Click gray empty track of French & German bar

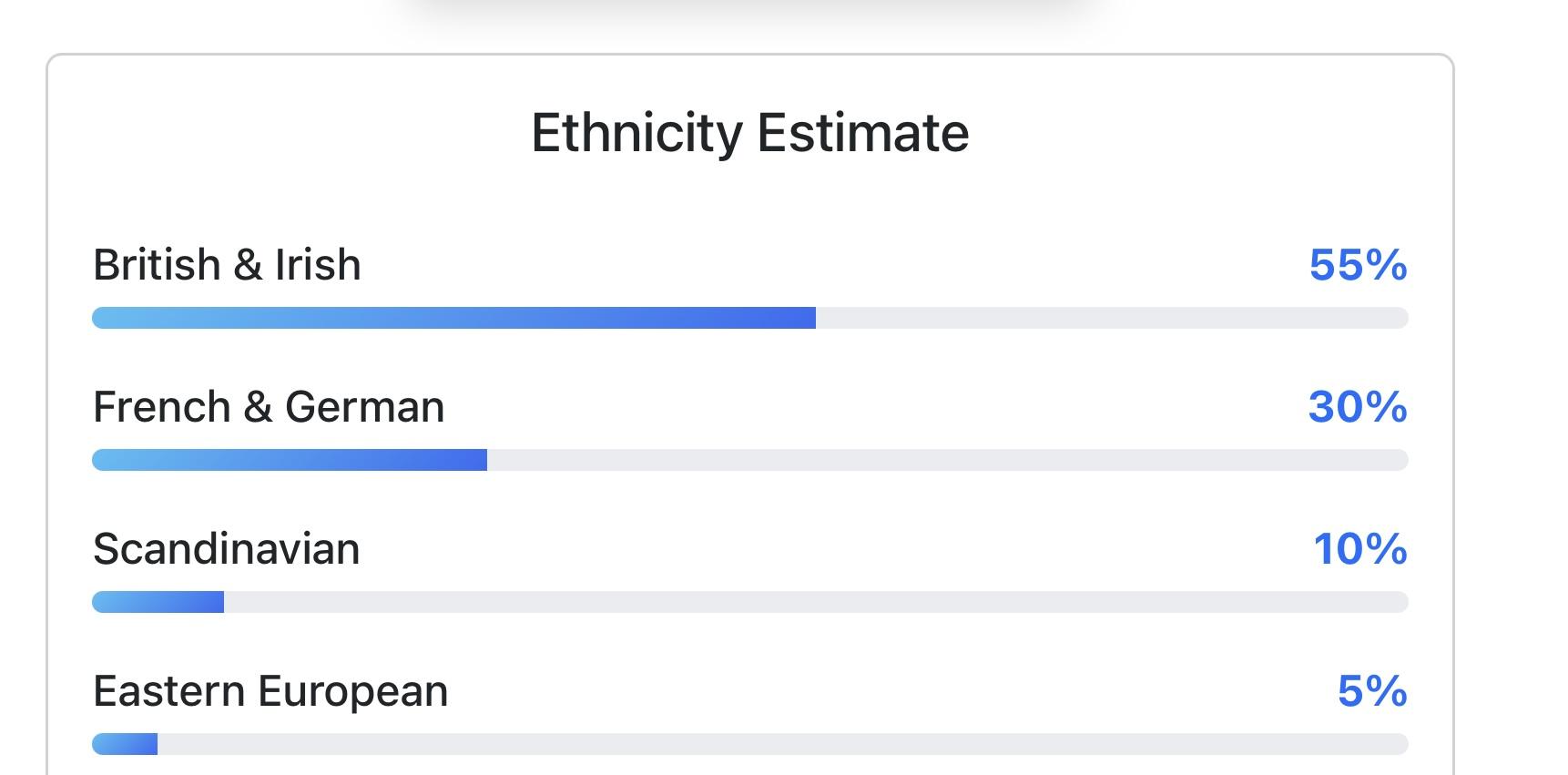[947, 460]
